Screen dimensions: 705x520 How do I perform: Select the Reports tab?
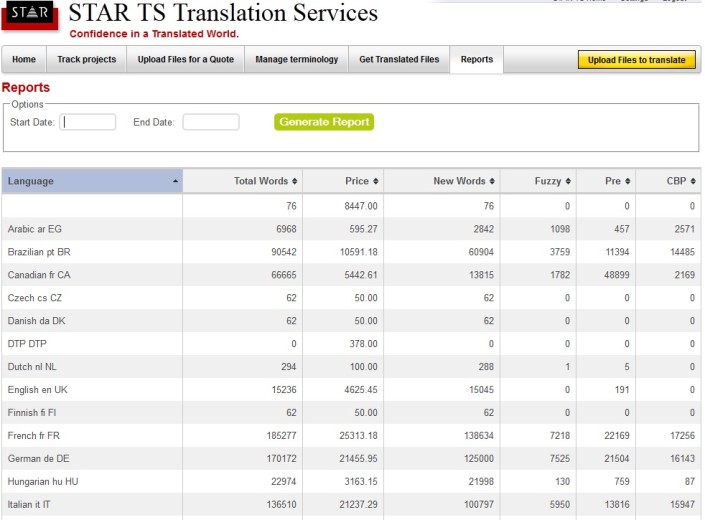477,60
